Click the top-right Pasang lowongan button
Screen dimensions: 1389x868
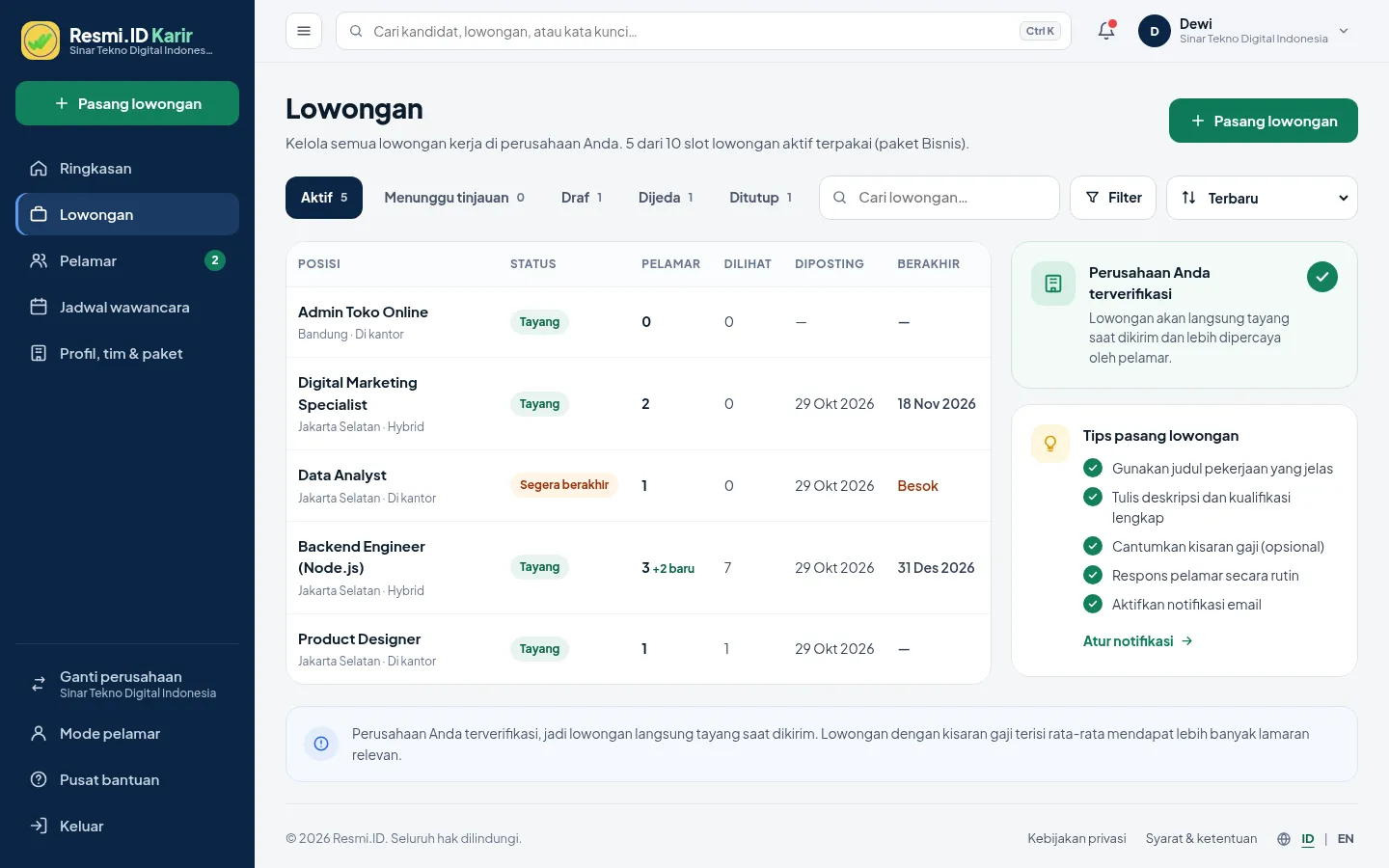(1264, 121)
